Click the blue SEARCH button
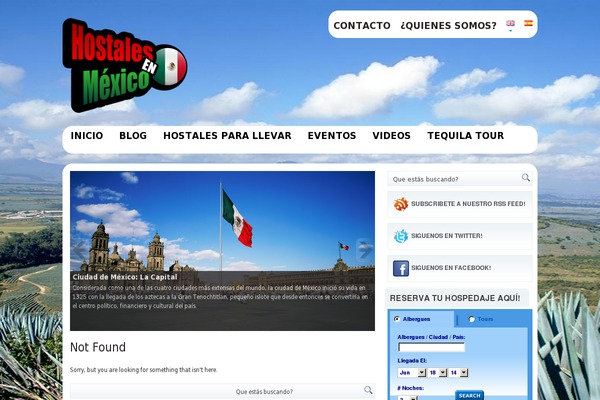 click(x=470, y=395)
